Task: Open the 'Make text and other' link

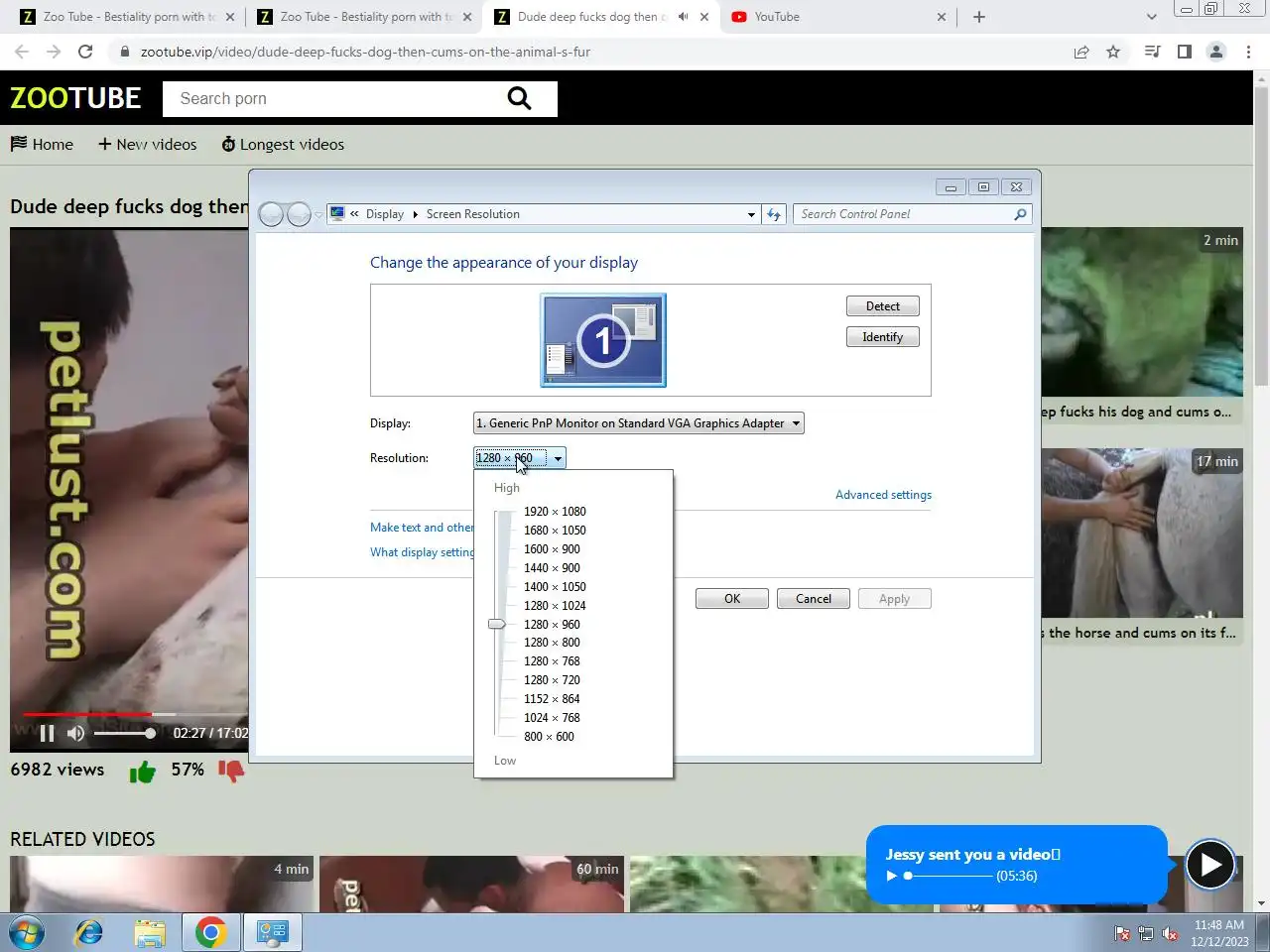Action: coord(422,528)
